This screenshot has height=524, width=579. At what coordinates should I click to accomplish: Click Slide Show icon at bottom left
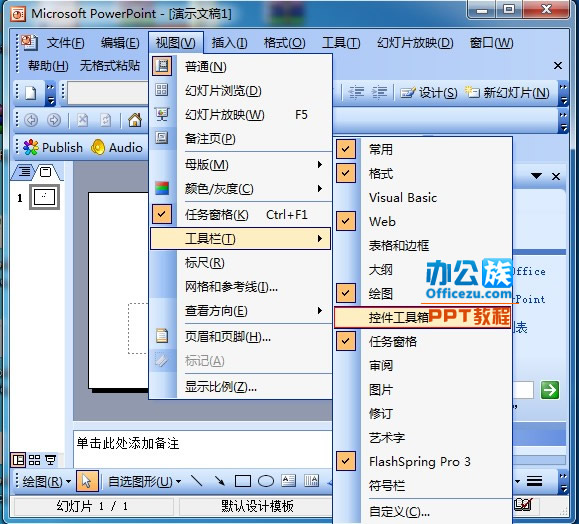[x=51, y=460]
